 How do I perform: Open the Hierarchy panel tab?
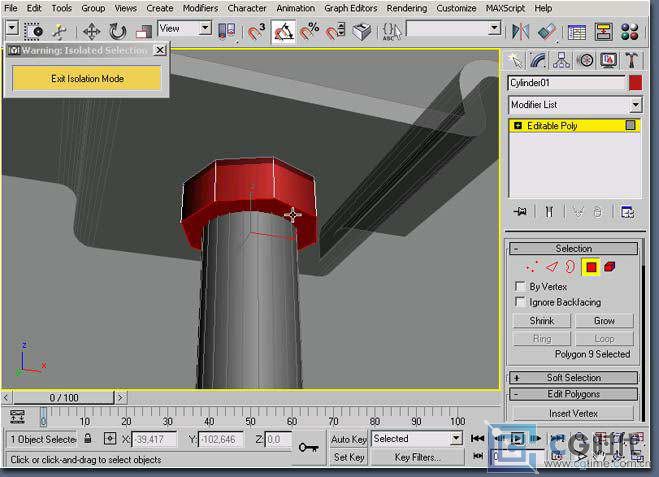(x=561, y=60)
